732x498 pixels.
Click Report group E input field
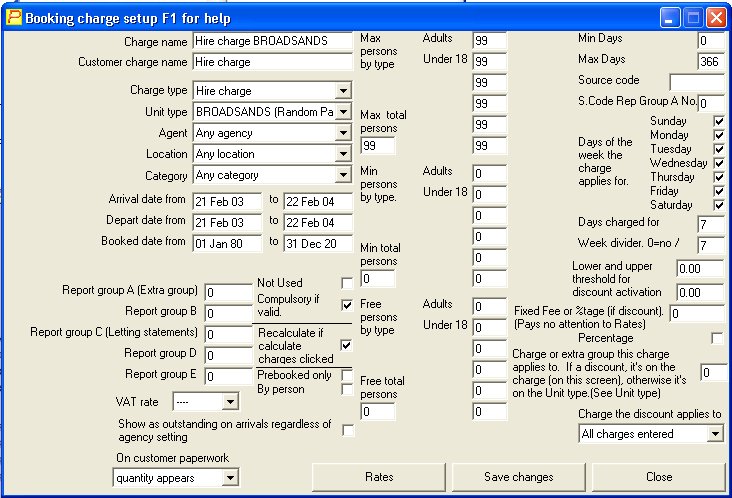pyautogui.click(x=228, y=376)
